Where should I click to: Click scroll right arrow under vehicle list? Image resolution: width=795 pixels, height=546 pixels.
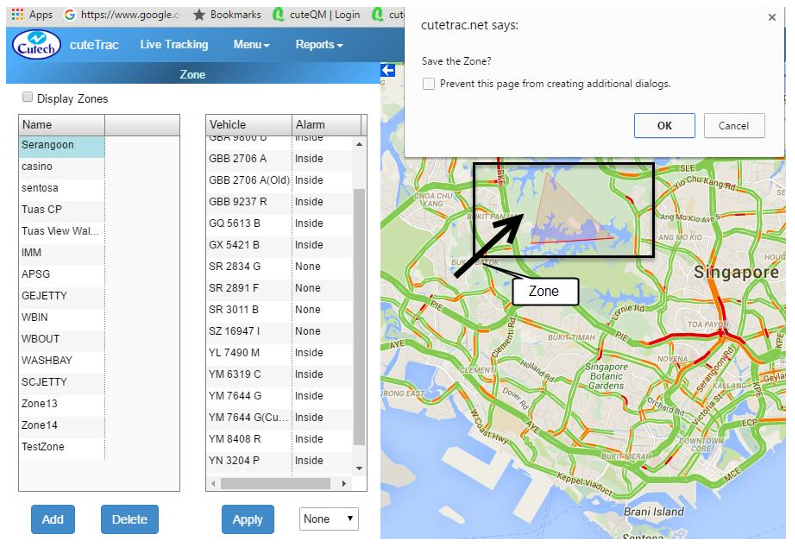click(x=345, y=483)
